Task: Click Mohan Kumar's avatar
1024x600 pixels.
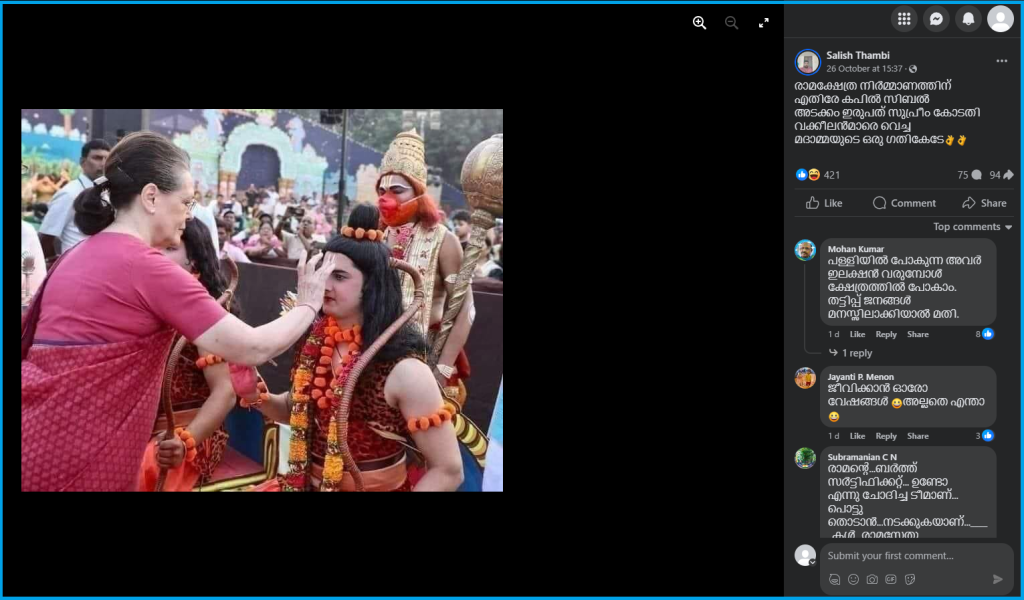Action: coord(805,250)
